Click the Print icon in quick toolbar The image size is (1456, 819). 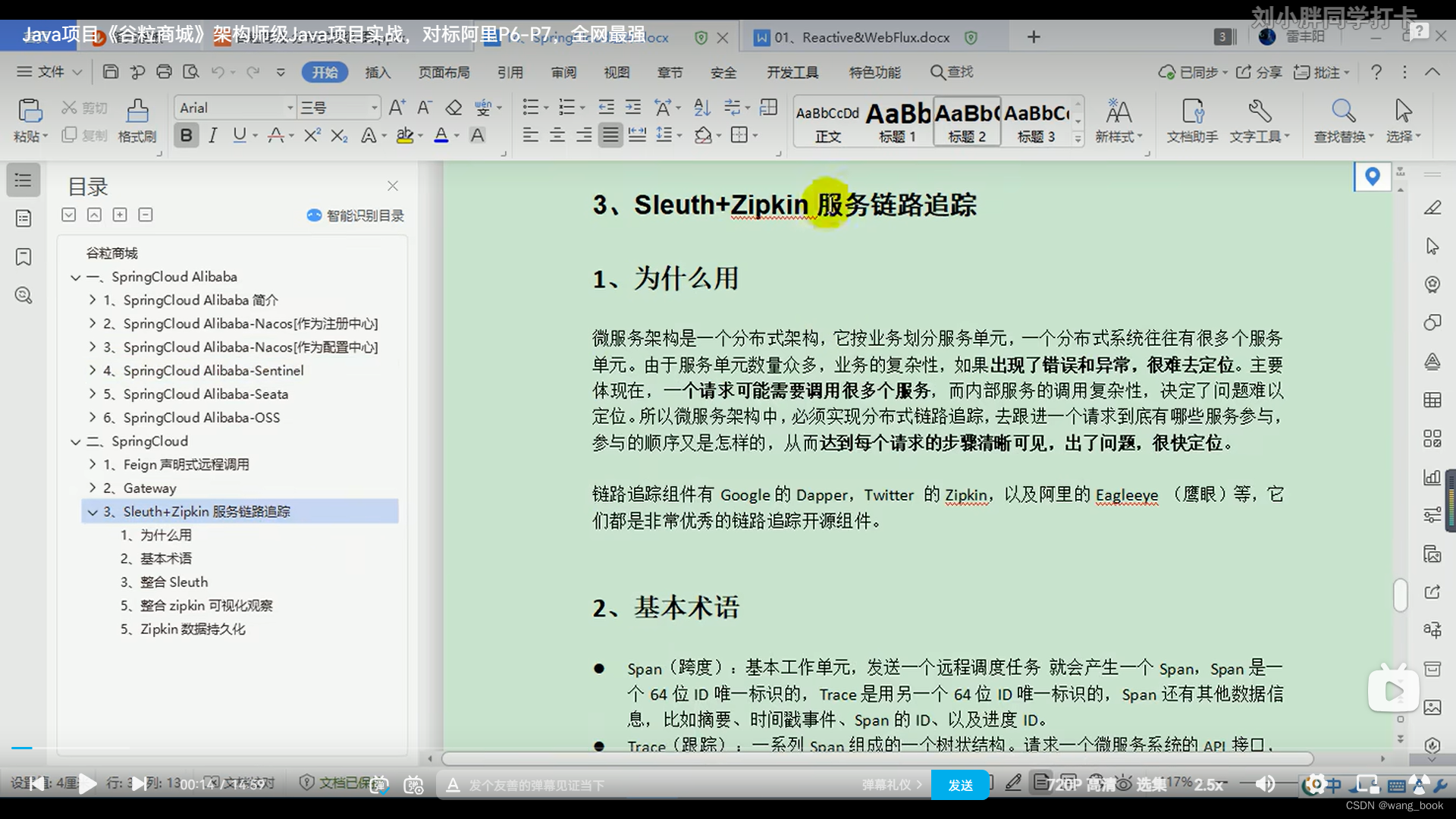(x=164, y=72)
